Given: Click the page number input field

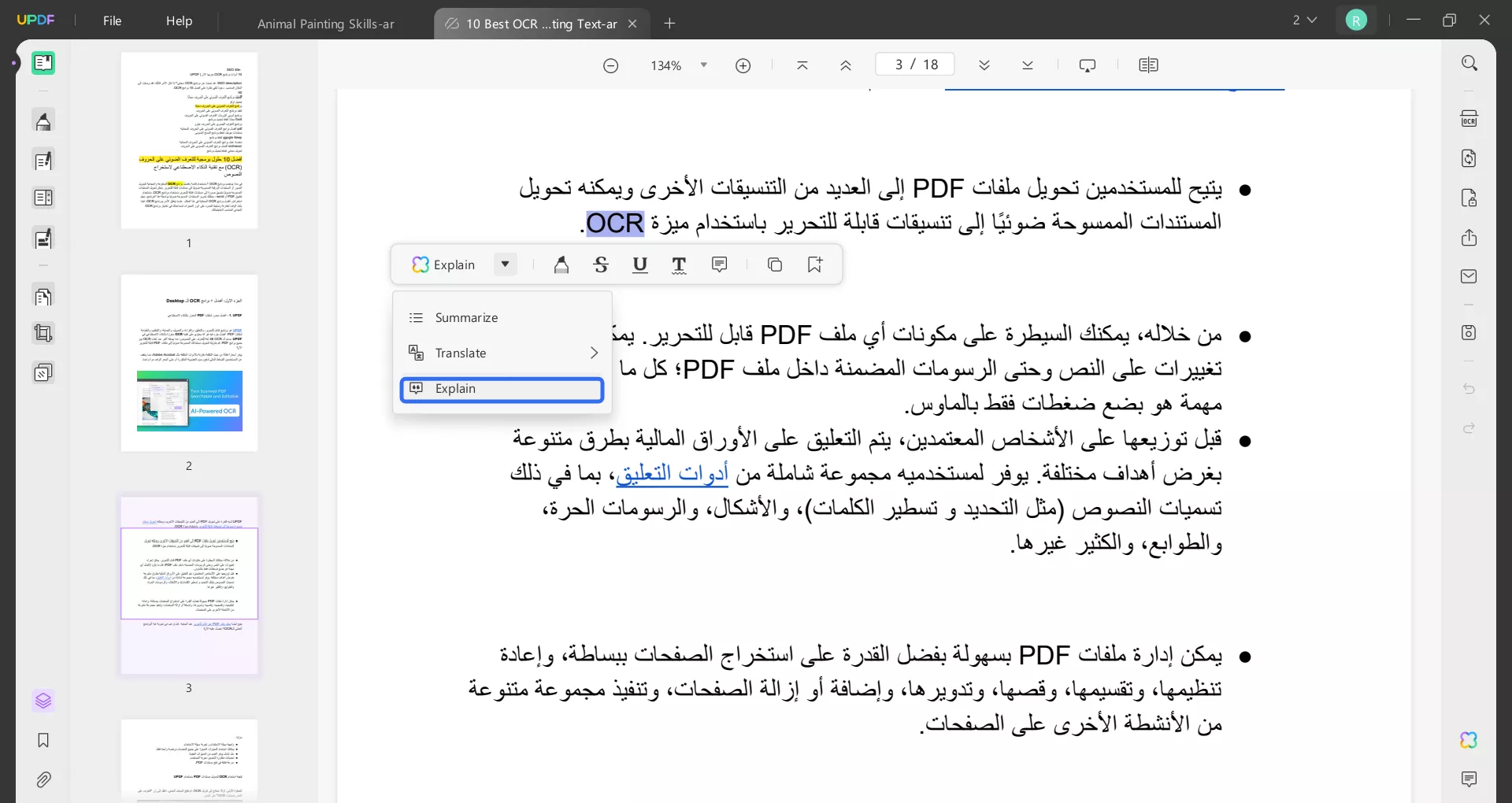Looking at the screenshot, I should pos(915,65).
